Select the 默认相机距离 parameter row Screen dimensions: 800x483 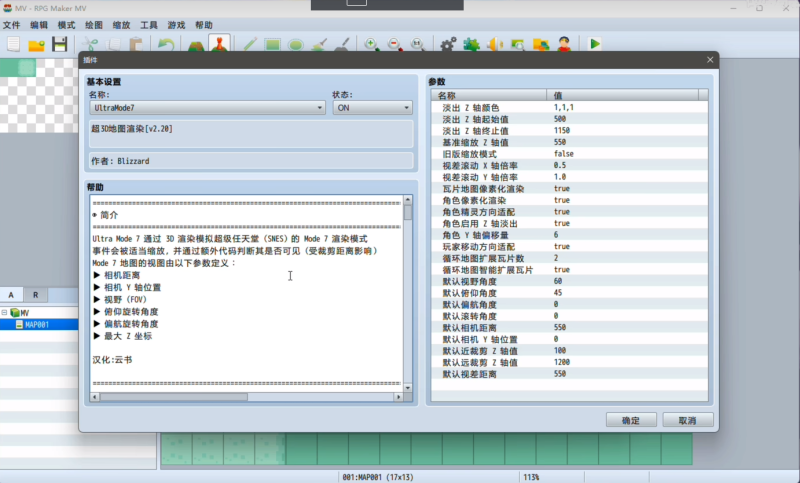click(569, 327)
